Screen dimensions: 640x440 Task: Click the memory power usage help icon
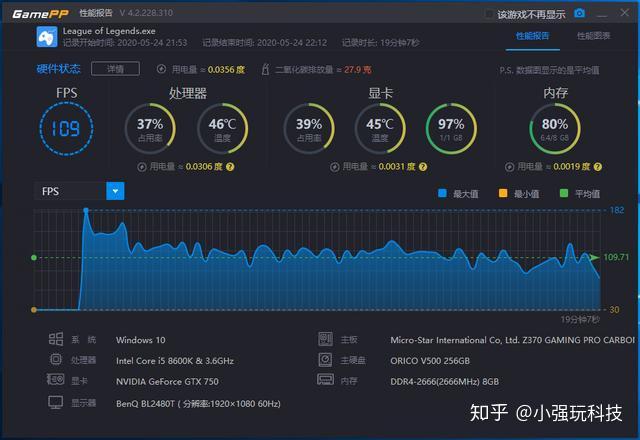(x=598, y=167)
